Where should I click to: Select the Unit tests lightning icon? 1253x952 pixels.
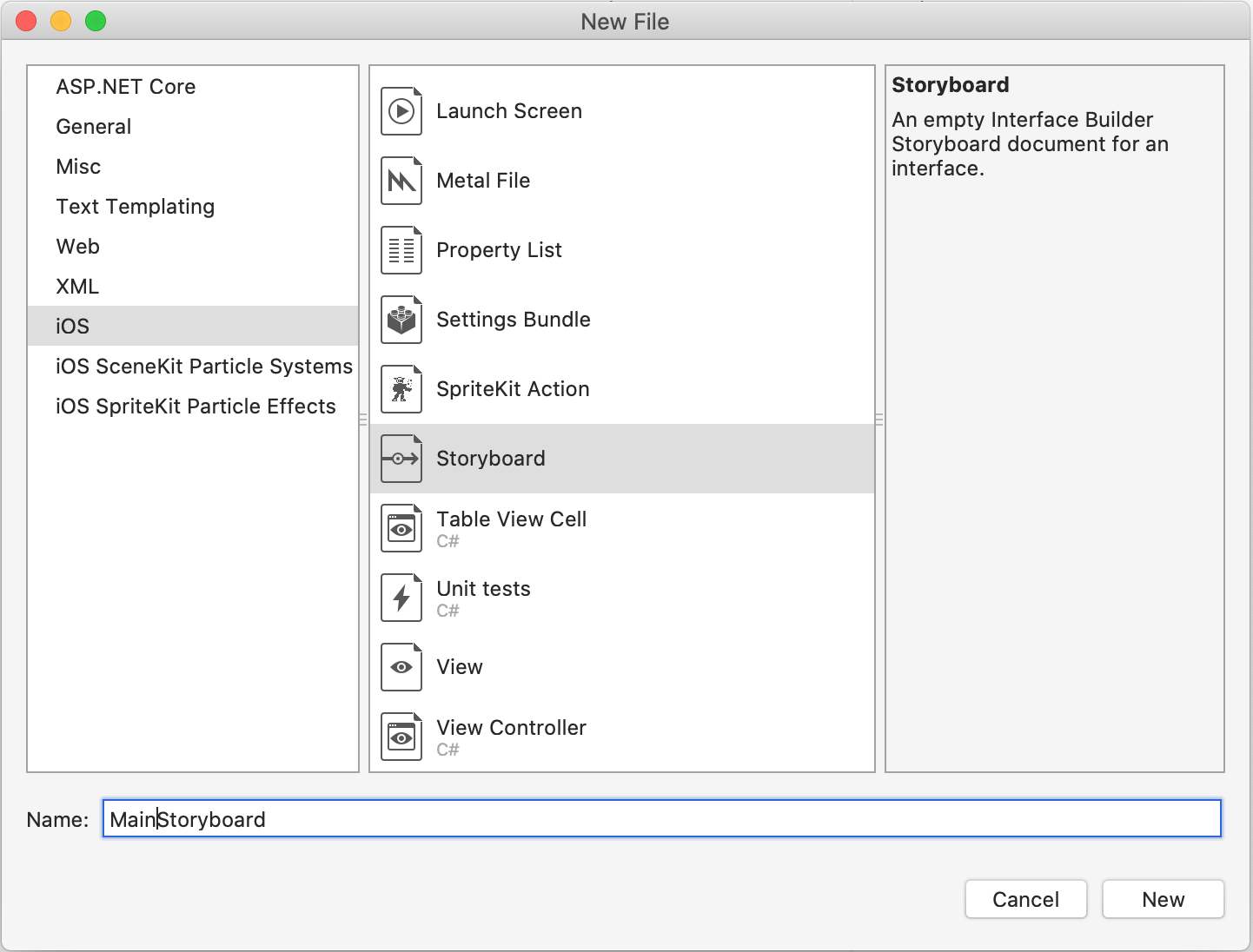tap(401, 597)
